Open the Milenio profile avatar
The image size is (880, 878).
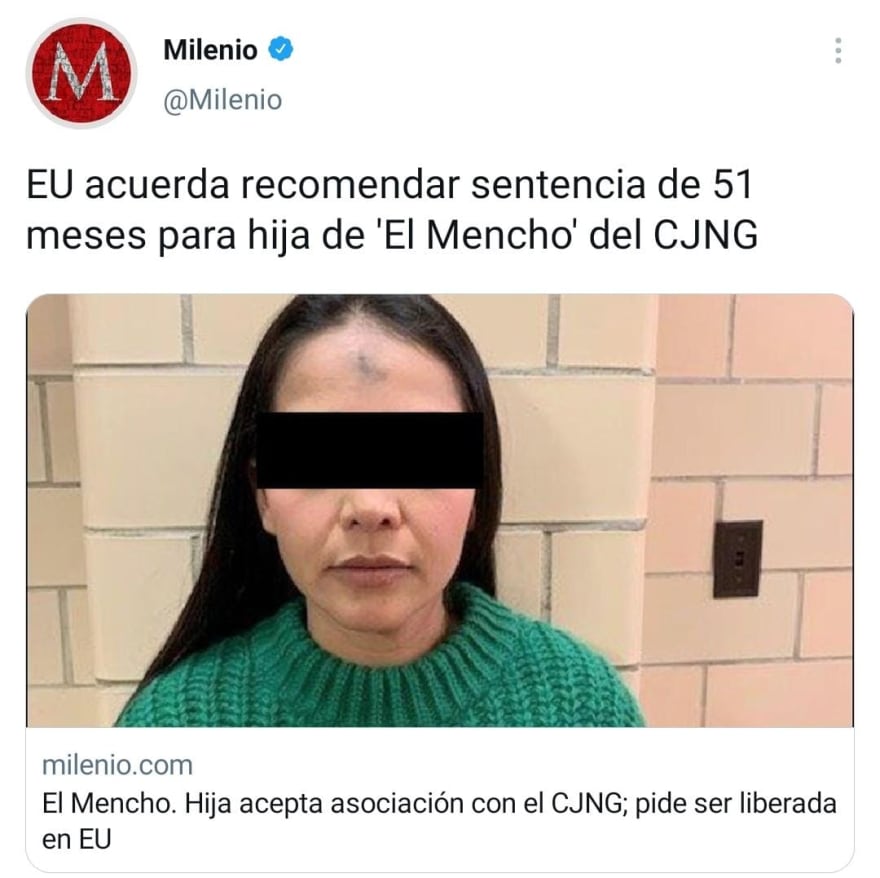(x=82, y=73)
